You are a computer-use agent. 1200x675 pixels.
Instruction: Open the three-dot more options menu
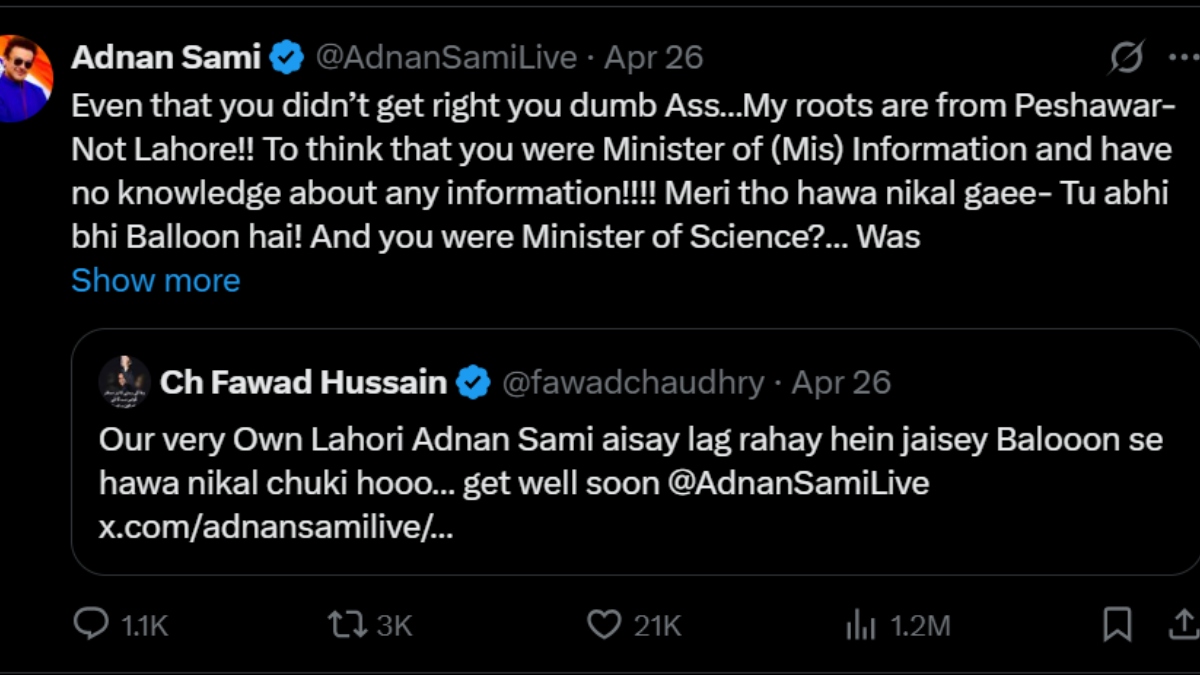coord(1183,58)
